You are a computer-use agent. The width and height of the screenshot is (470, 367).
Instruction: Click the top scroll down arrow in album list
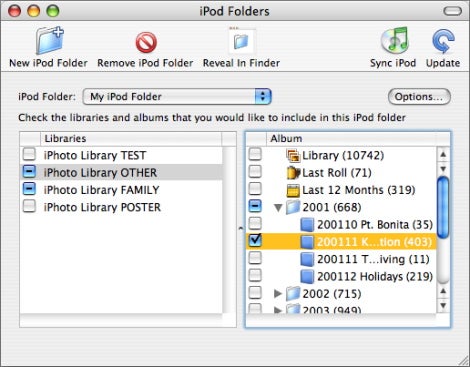click(x=443, y=169)
